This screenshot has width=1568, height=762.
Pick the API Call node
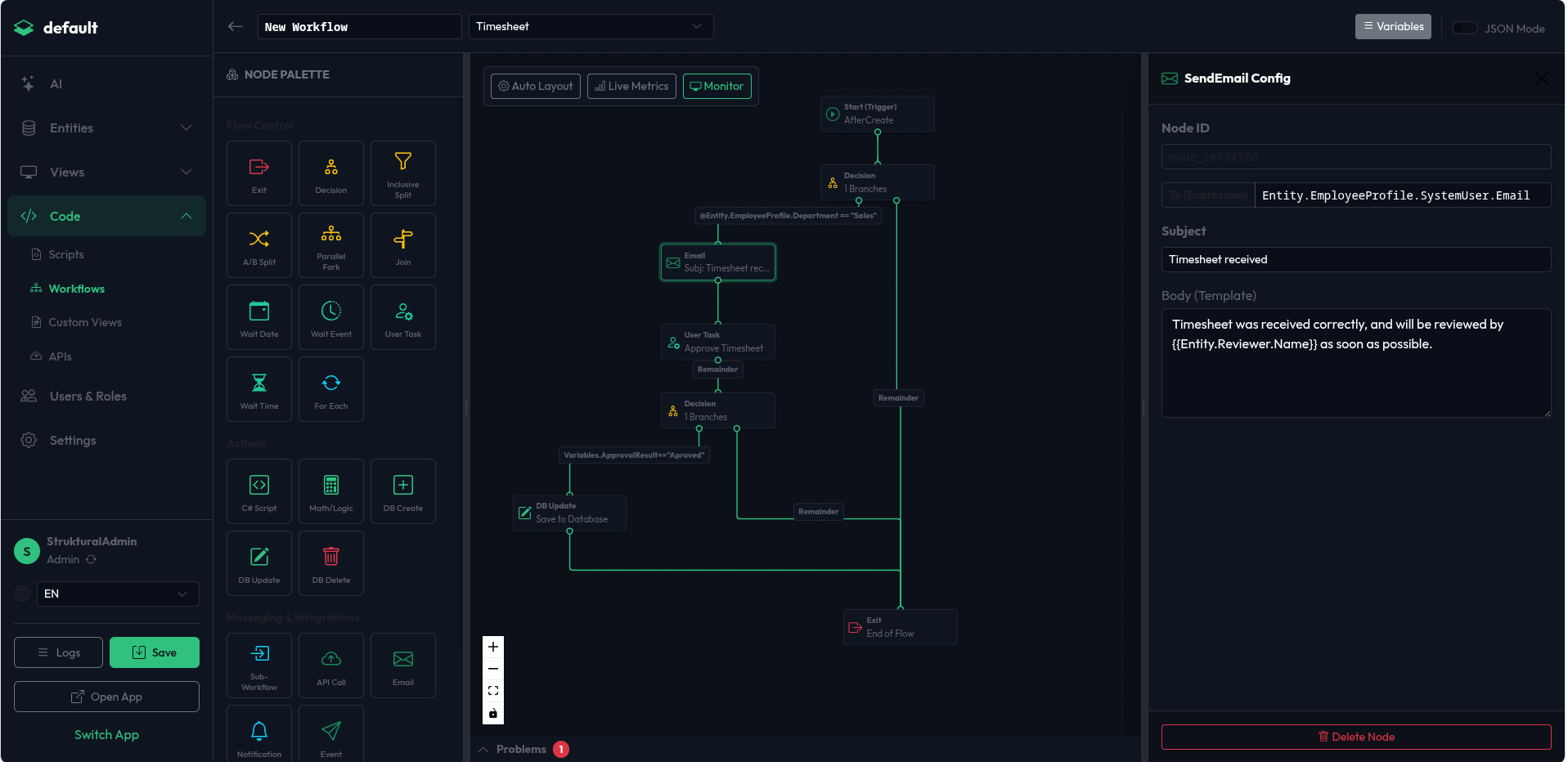click(331, 666)
